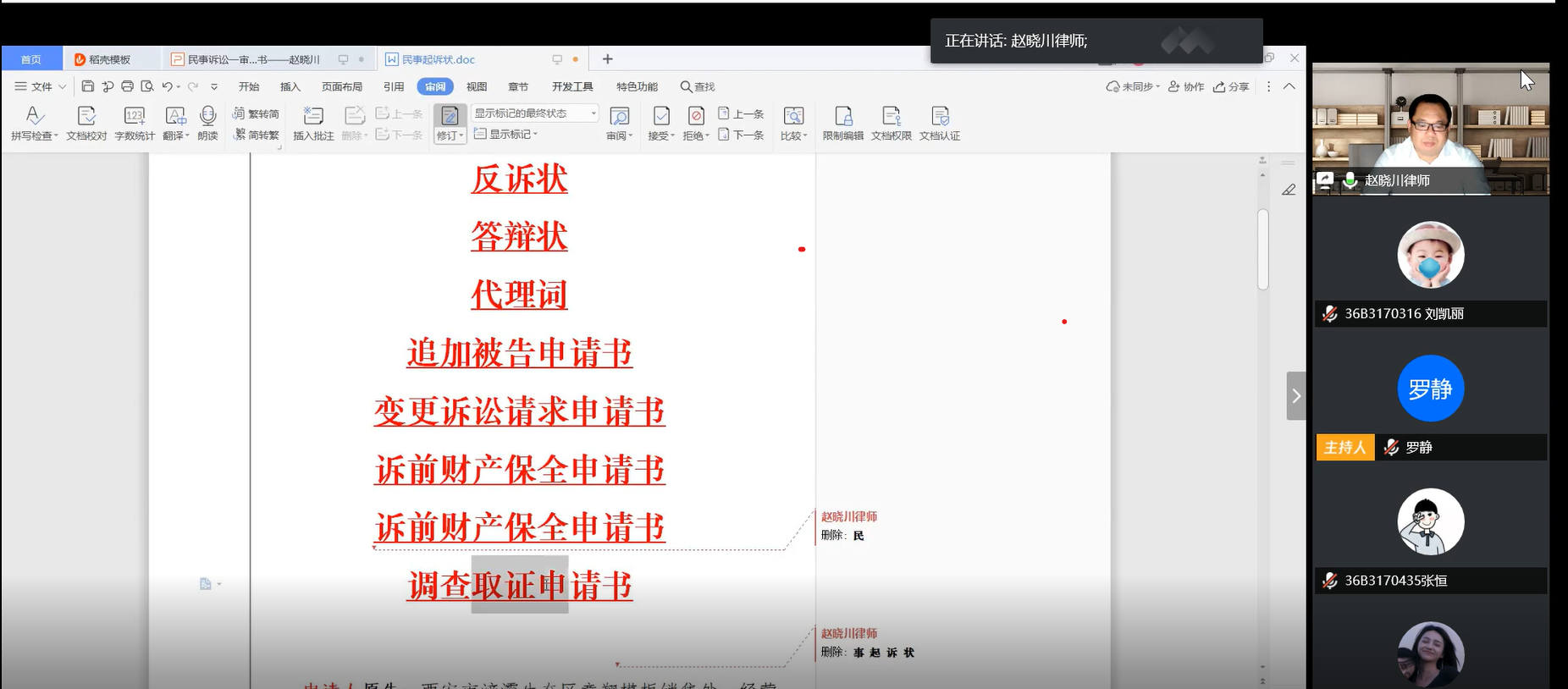Switch to the 页面布局 ribbon tab
The width and height of the screenshot is (1568, 689).
click(x=342, y=86)
